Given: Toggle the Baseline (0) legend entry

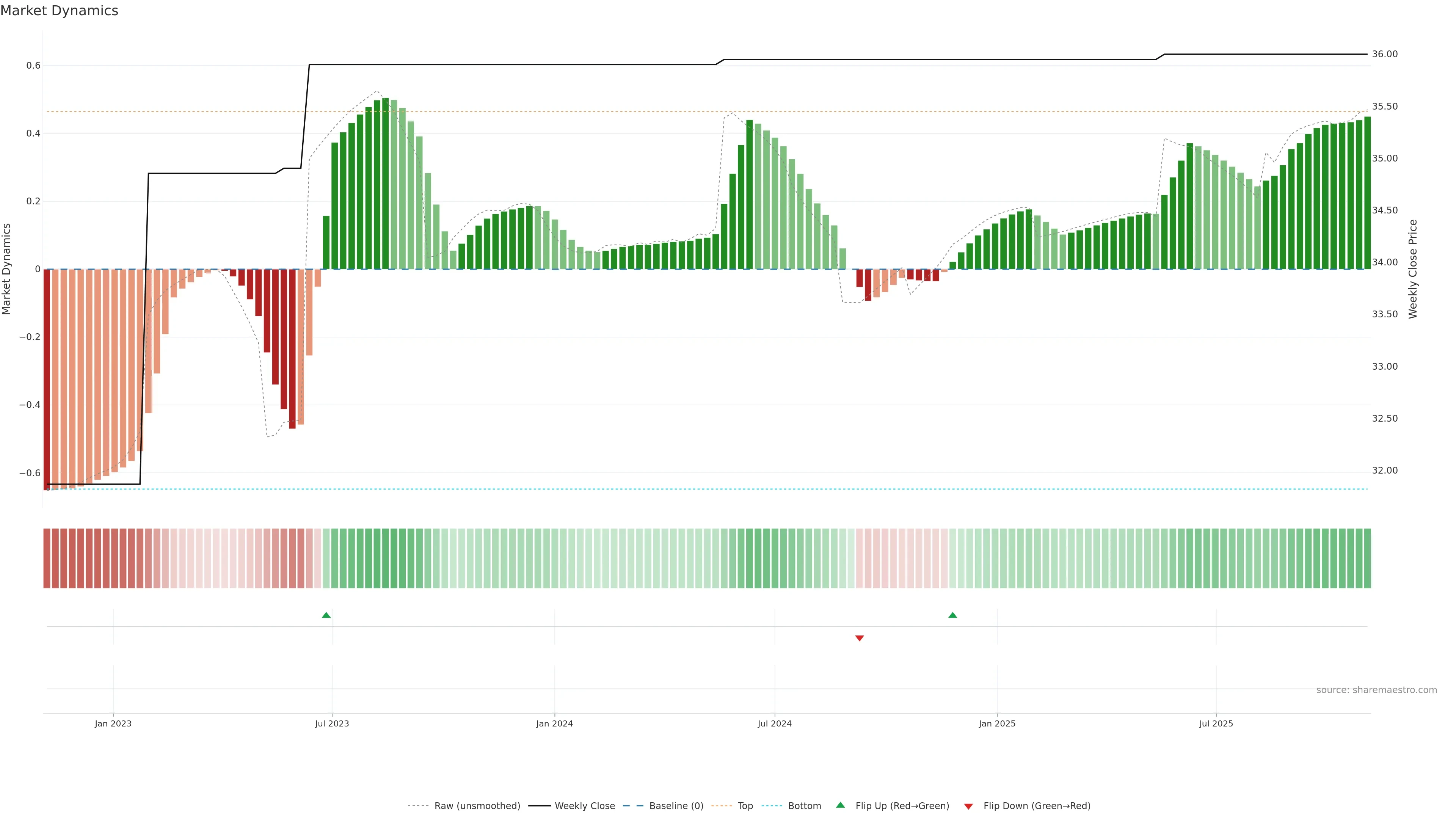Looking at the screenshot, I should [x=676, y=806].
